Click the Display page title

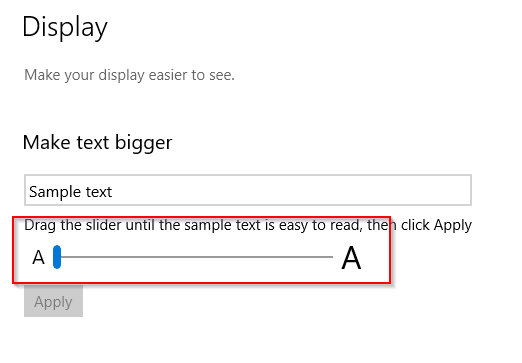(x=65, y=27)
